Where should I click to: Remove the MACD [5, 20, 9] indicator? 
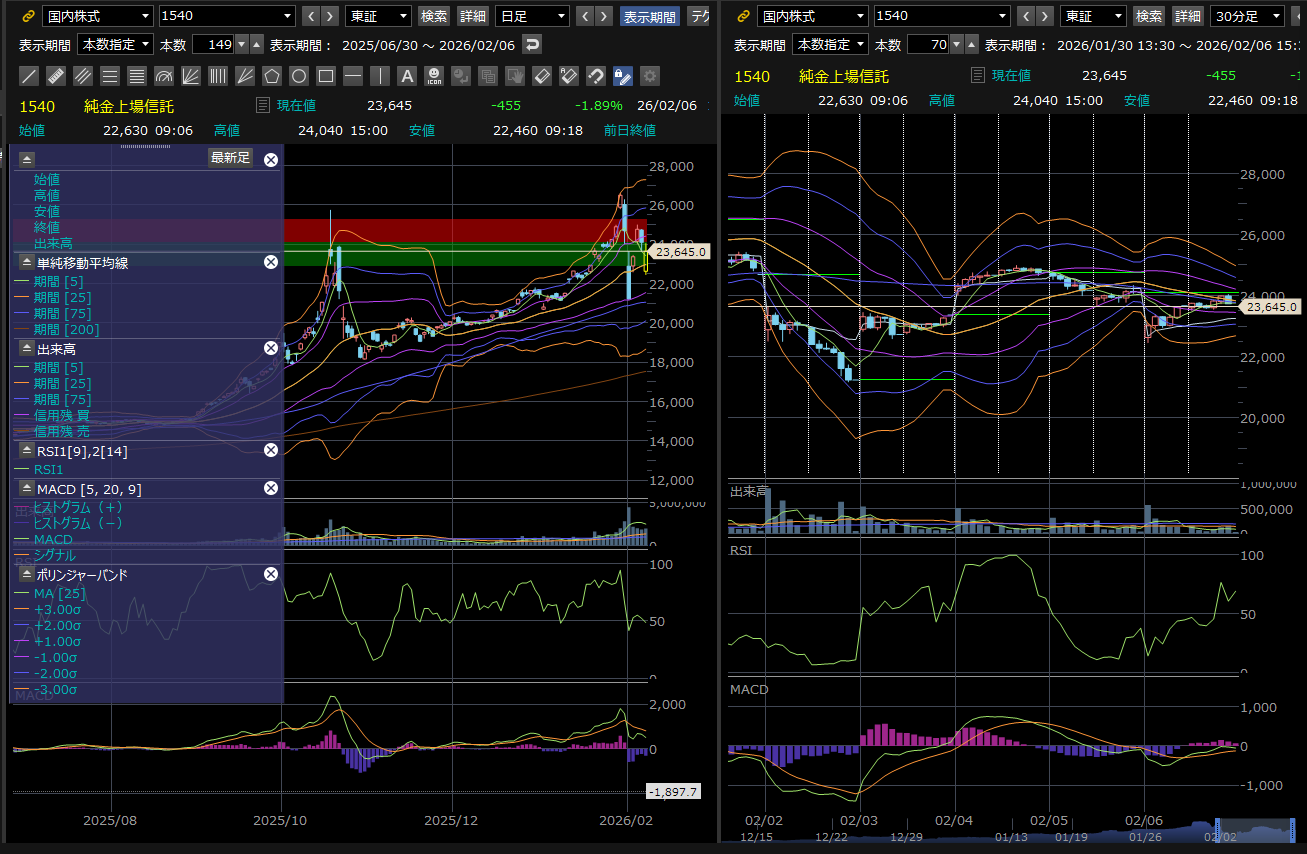point(270,488)
